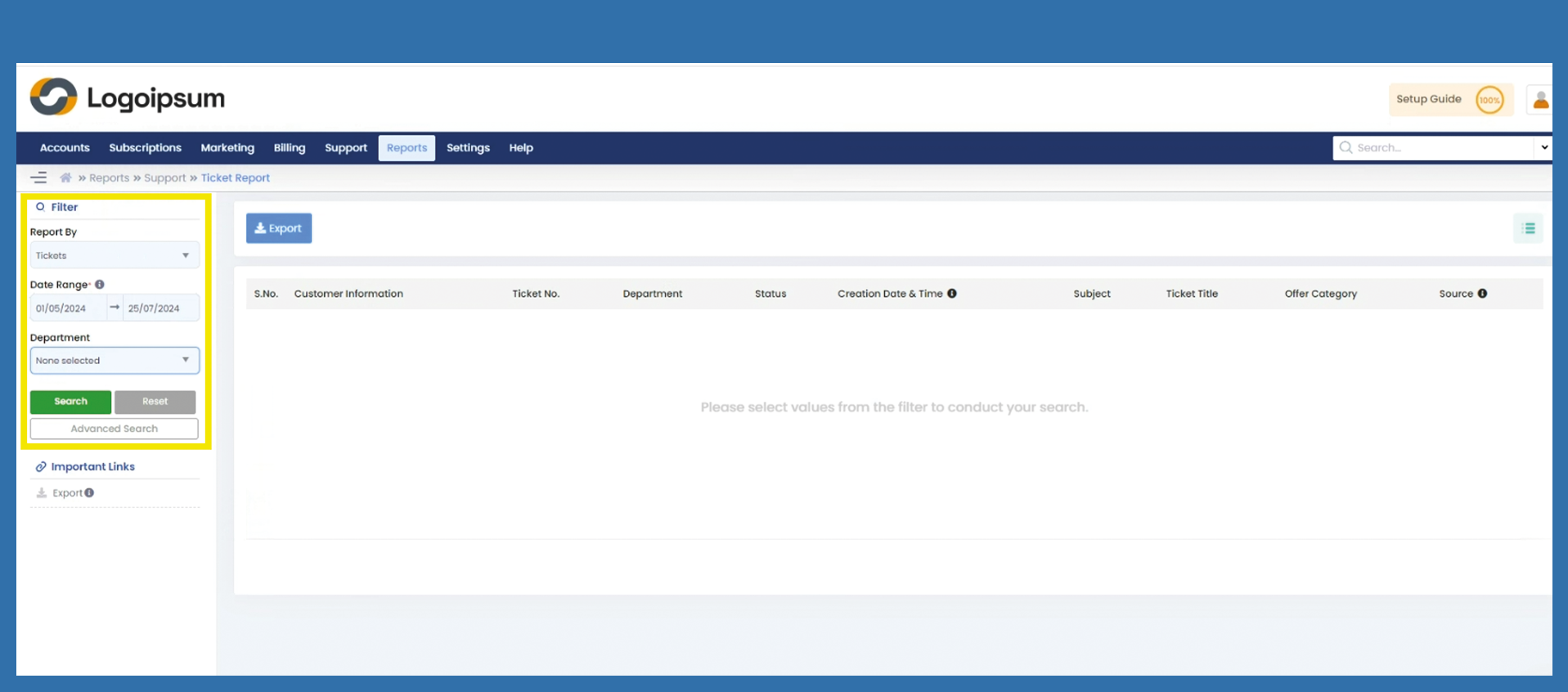
Task: Open the top search bar dropdown arrow
Action: pos(1543,148)
